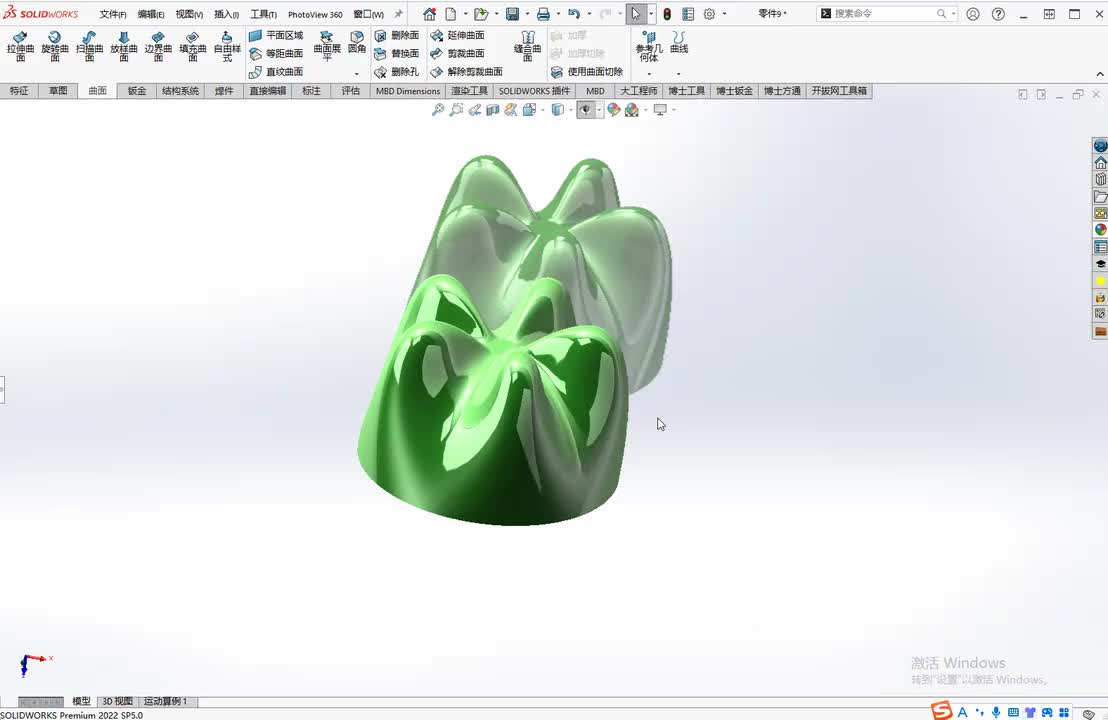The height and width of the screenshot is (720, 1108).
Task: Click the Open file icon
Action: [481, 14]
